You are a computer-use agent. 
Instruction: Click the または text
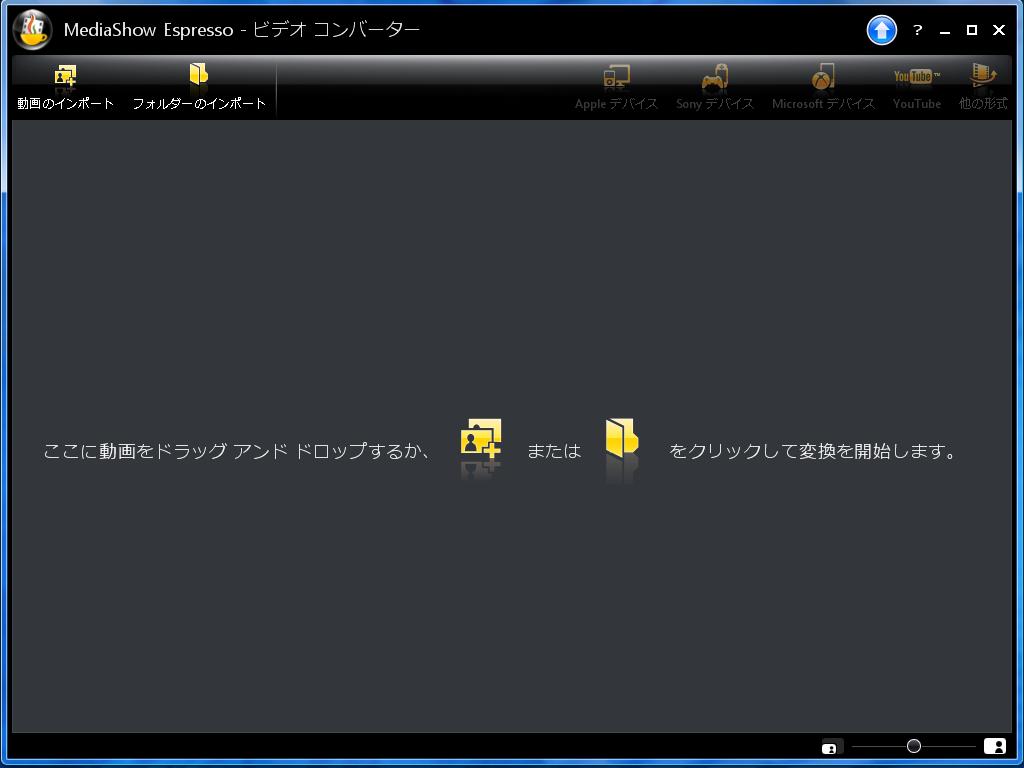(x=554, y=451)
